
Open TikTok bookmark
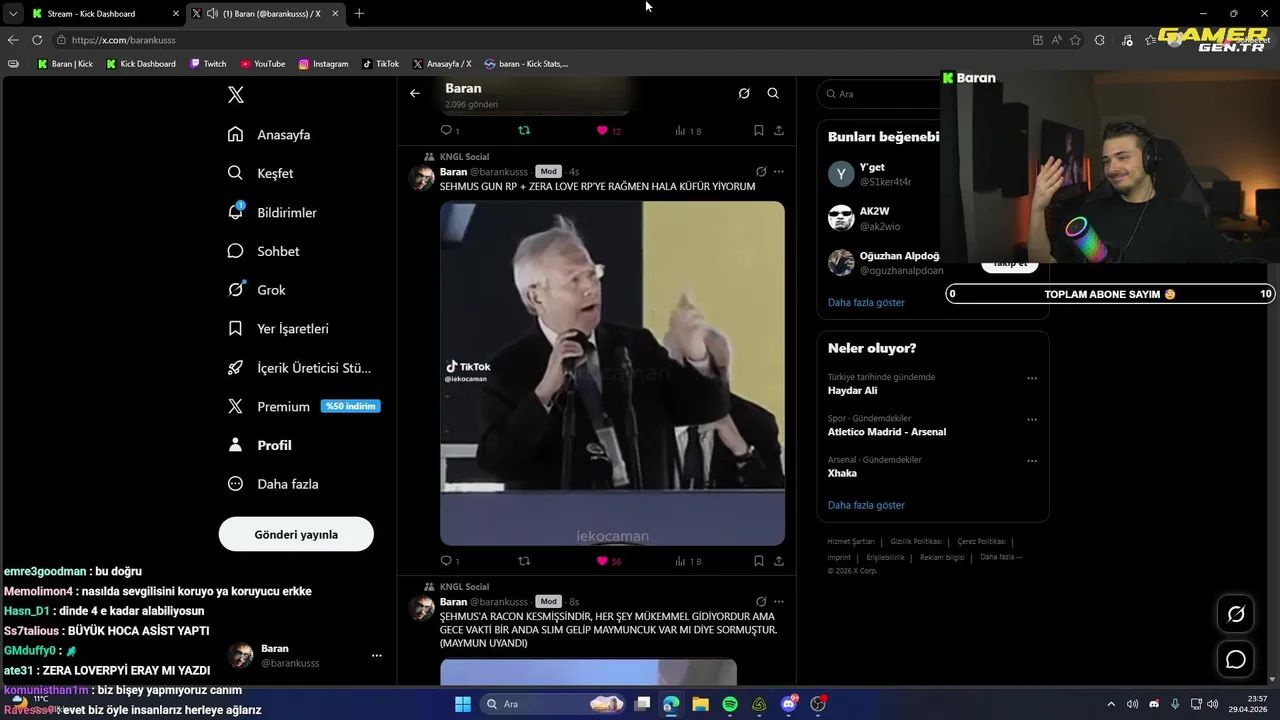tap(381, 64)
